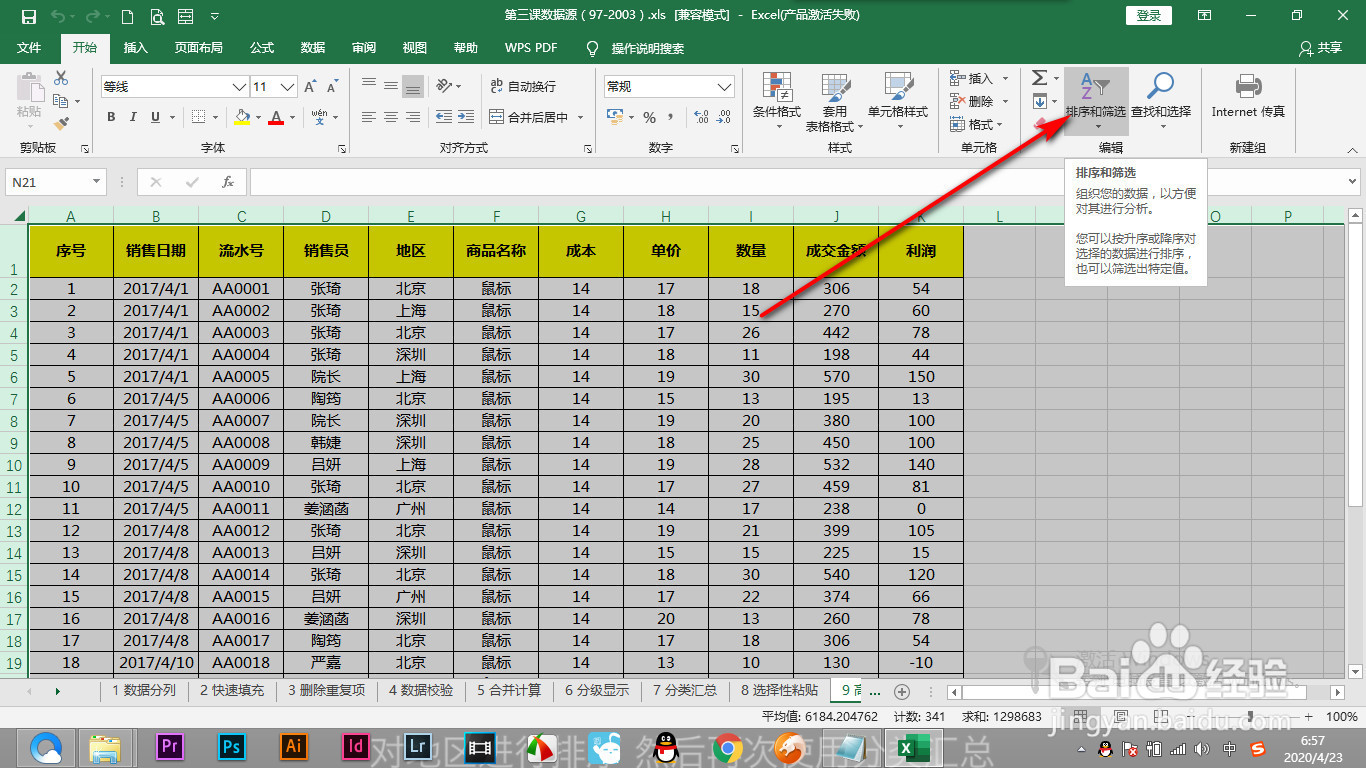This screenshot has width=1366, height=768.
Task: Toggle bold formatting with the B icon
Action: [x=111, y=117]
